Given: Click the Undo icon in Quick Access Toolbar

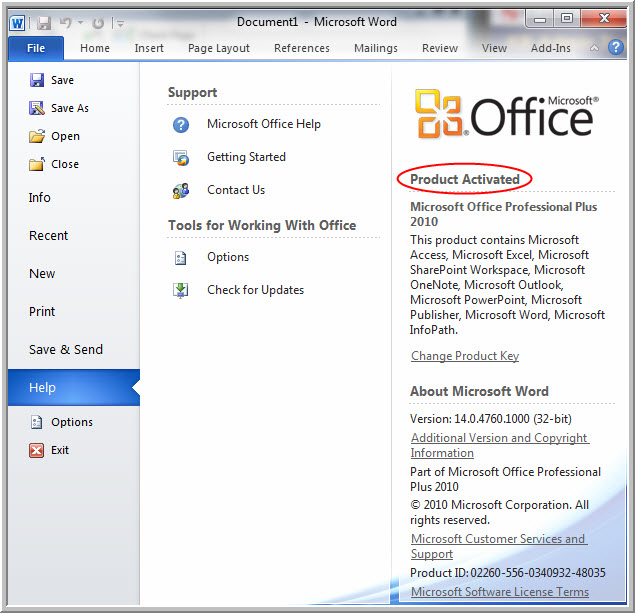Looking at the screenshot, I should (66, 22).
